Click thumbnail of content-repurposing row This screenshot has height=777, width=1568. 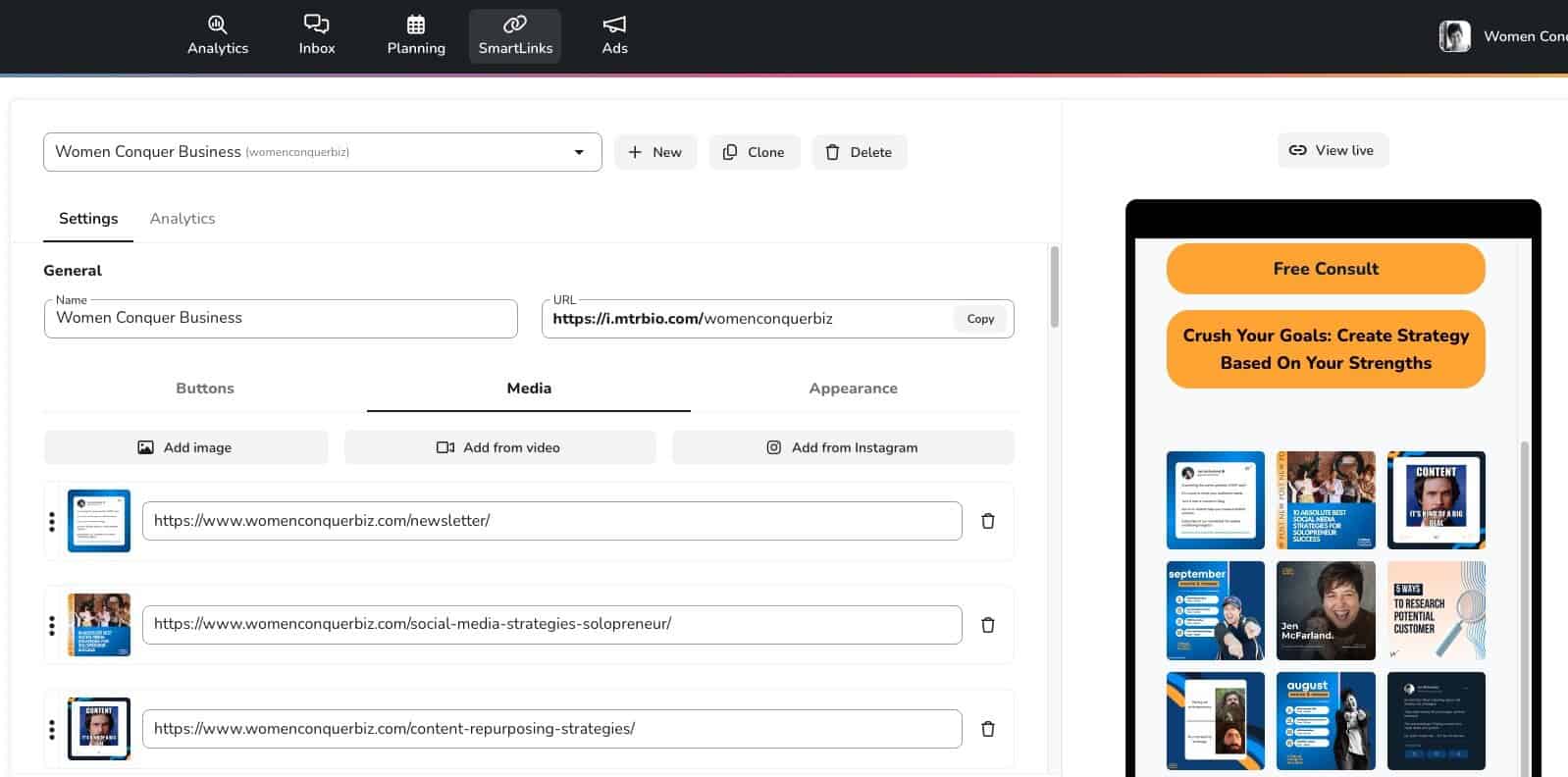(99, 729)
